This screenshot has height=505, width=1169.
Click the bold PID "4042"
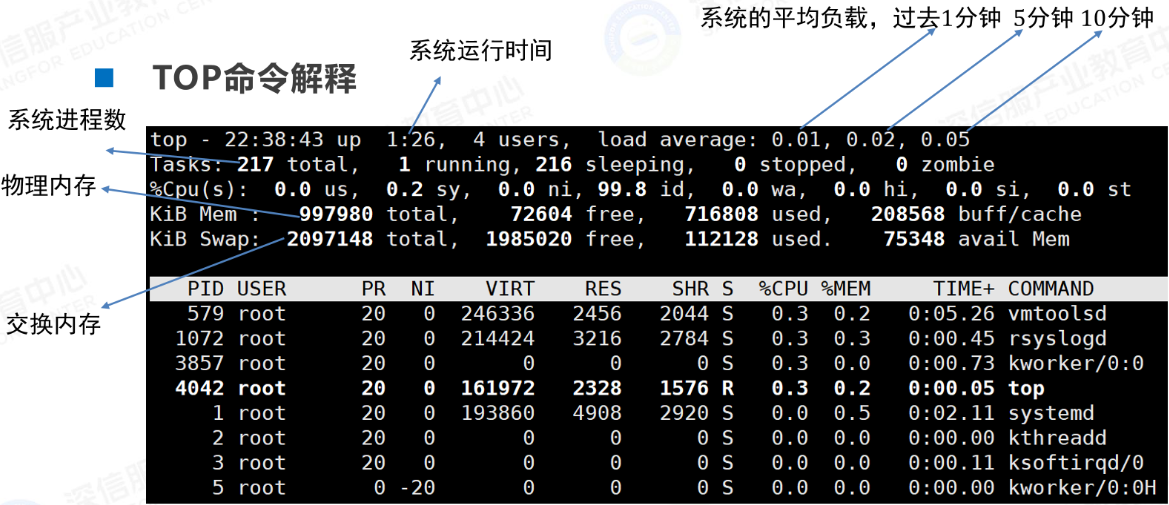point(200,389)
